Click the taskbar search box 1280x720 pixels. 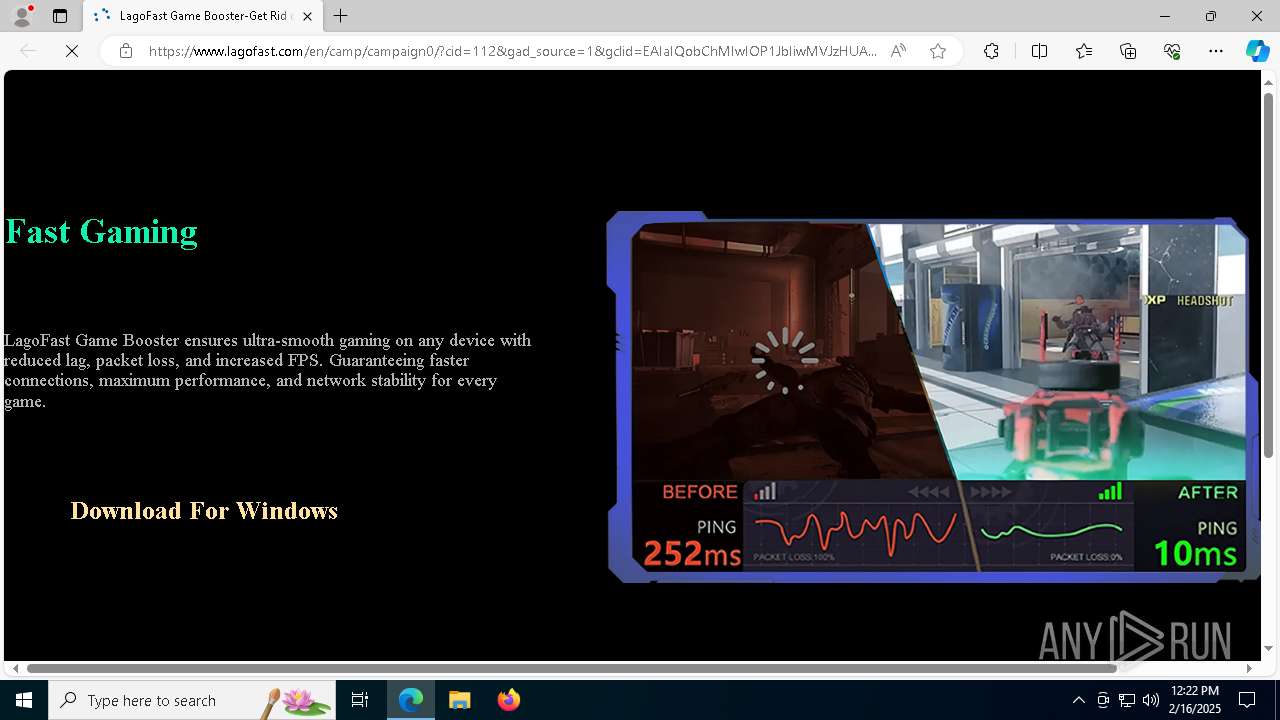coord(192,700)
